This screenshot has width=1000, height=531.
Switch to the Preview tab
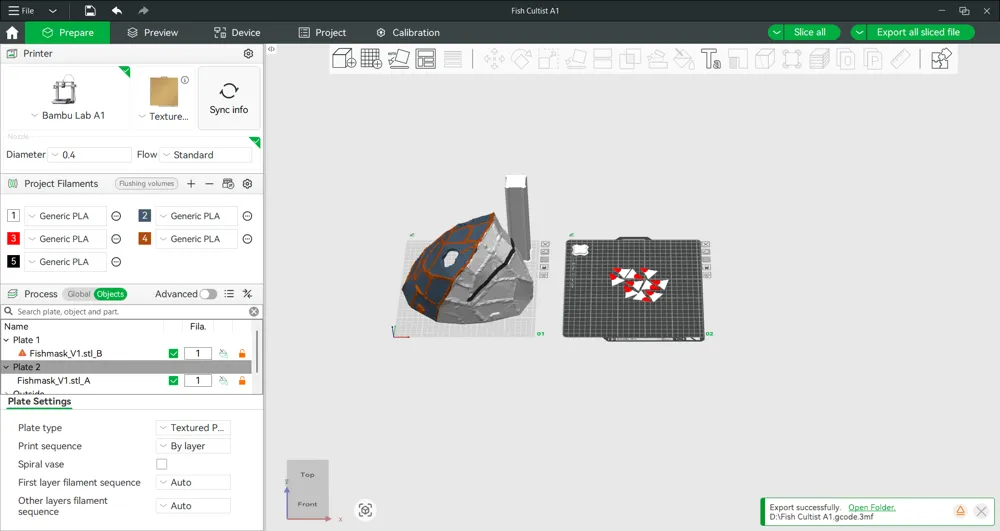(x=152, y=32)
